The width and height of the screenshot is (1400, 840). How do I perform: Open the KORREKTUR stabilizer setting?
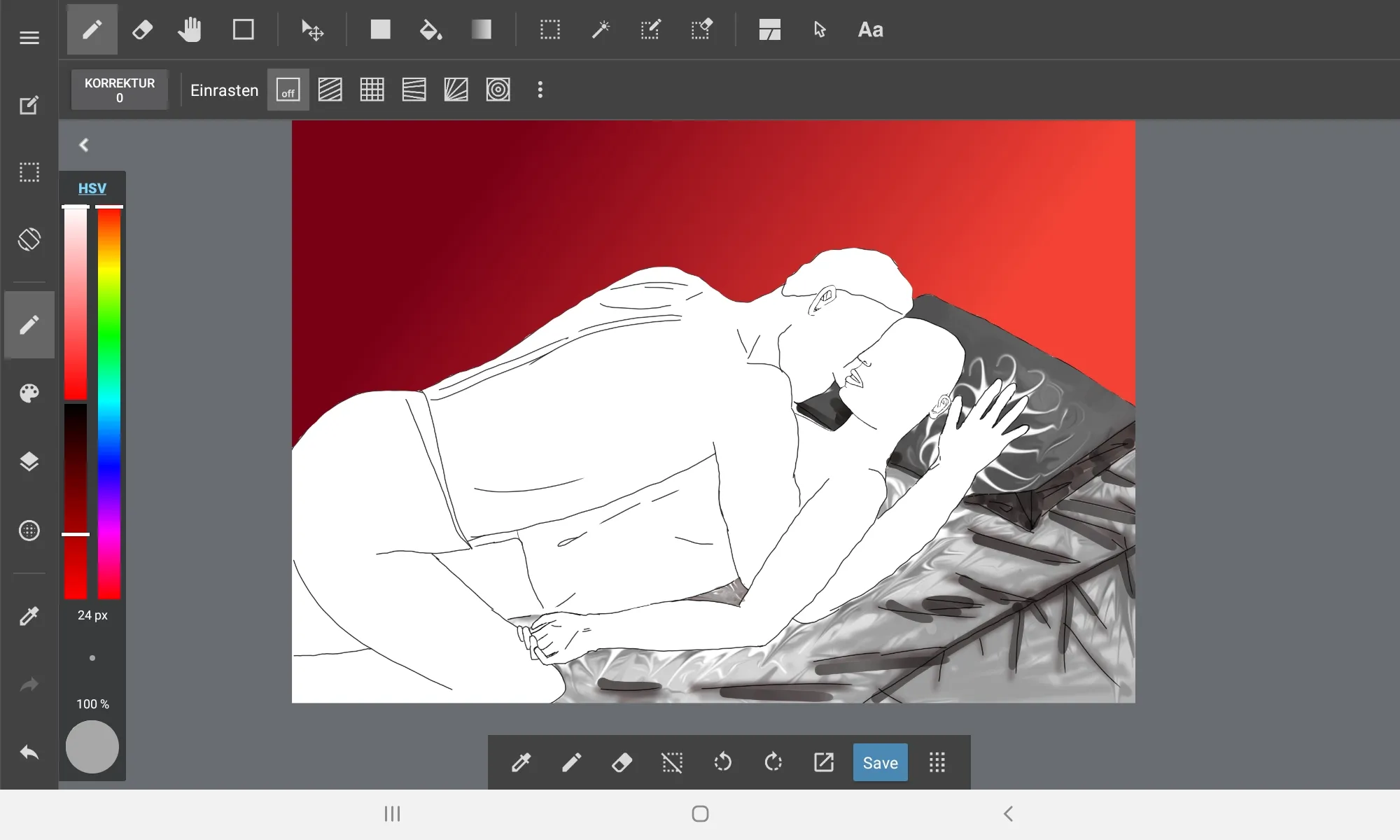120,90
